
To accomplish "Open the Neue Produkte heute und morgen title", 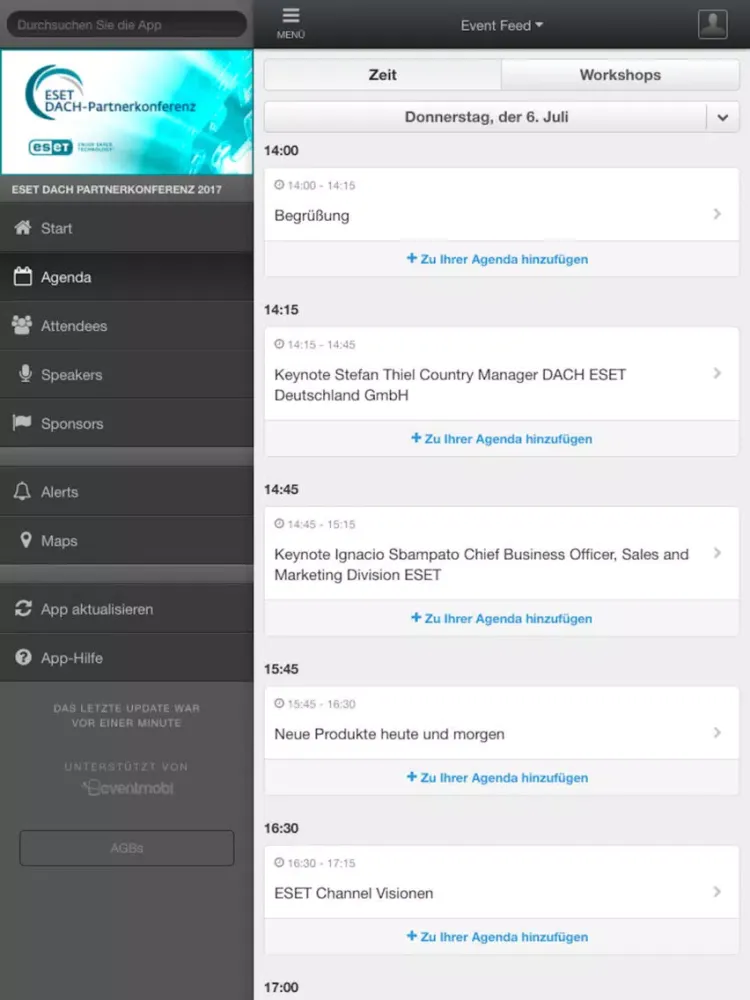I will (x=389, y=734).
